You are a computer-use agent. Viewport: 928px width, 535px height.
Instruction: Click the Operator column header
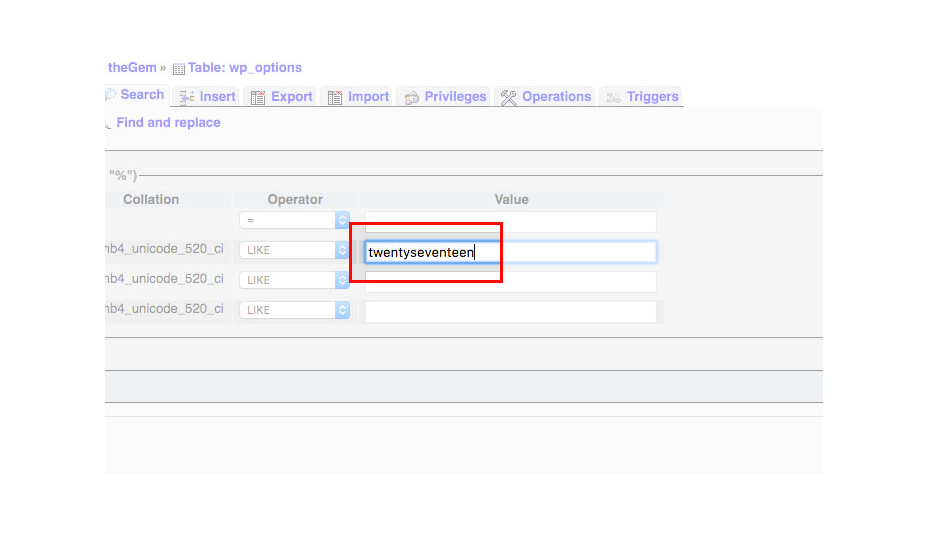[x=295, y=199]
